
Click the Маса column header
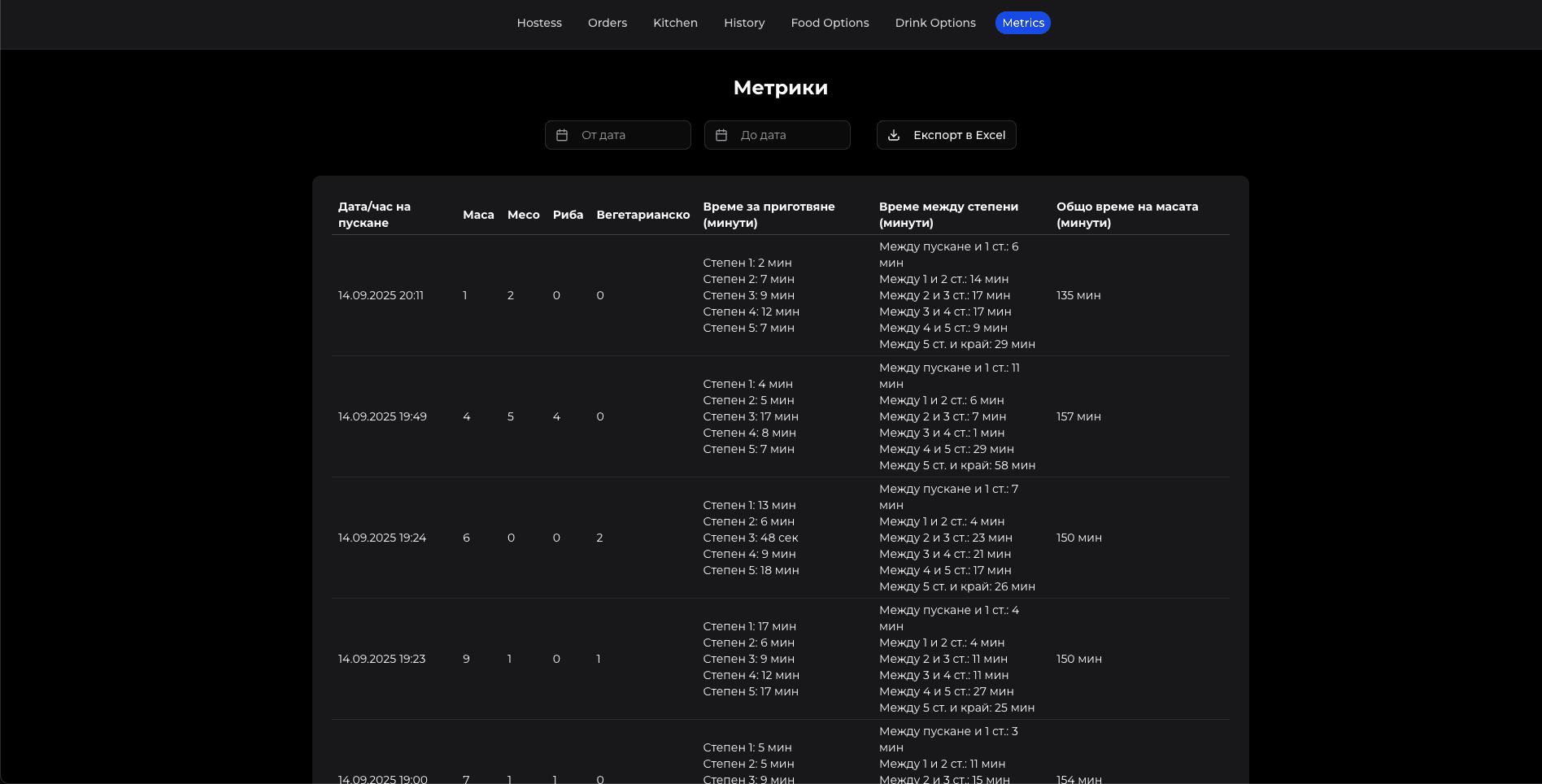478,215
